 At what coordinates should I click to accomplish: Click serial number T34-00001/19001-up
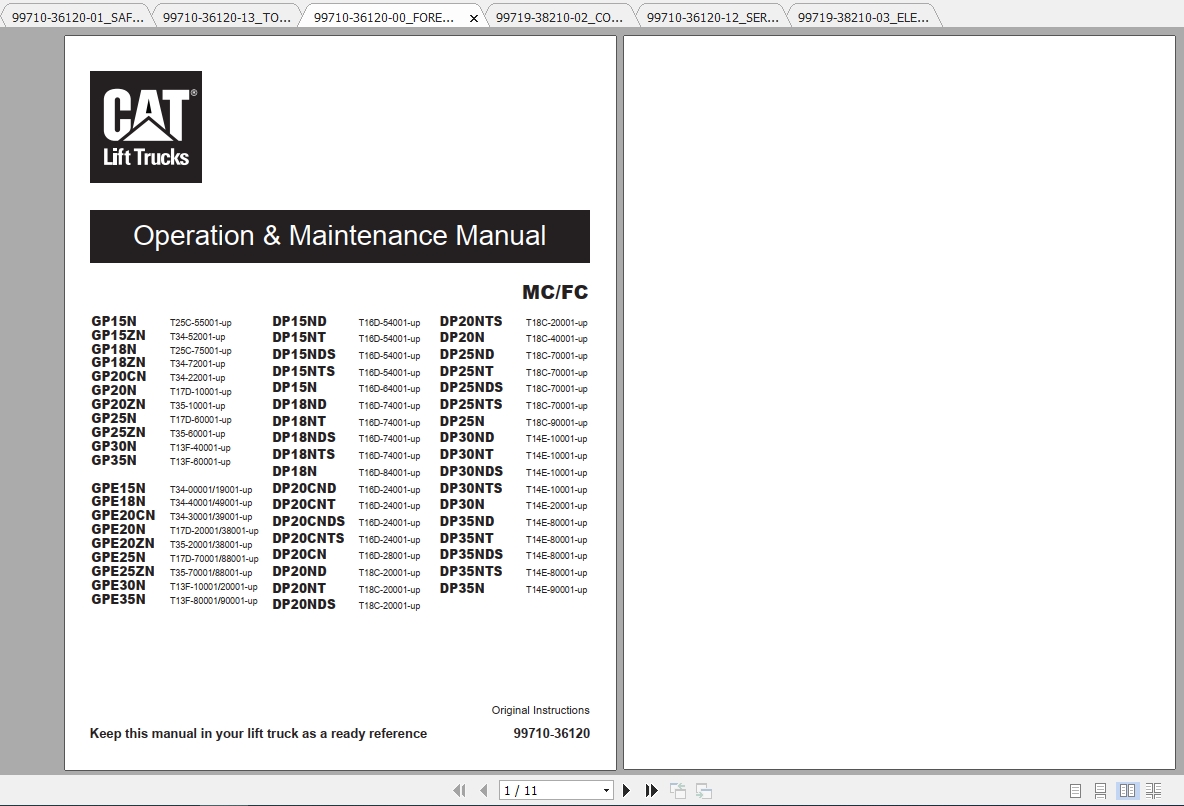pos(211,490)
